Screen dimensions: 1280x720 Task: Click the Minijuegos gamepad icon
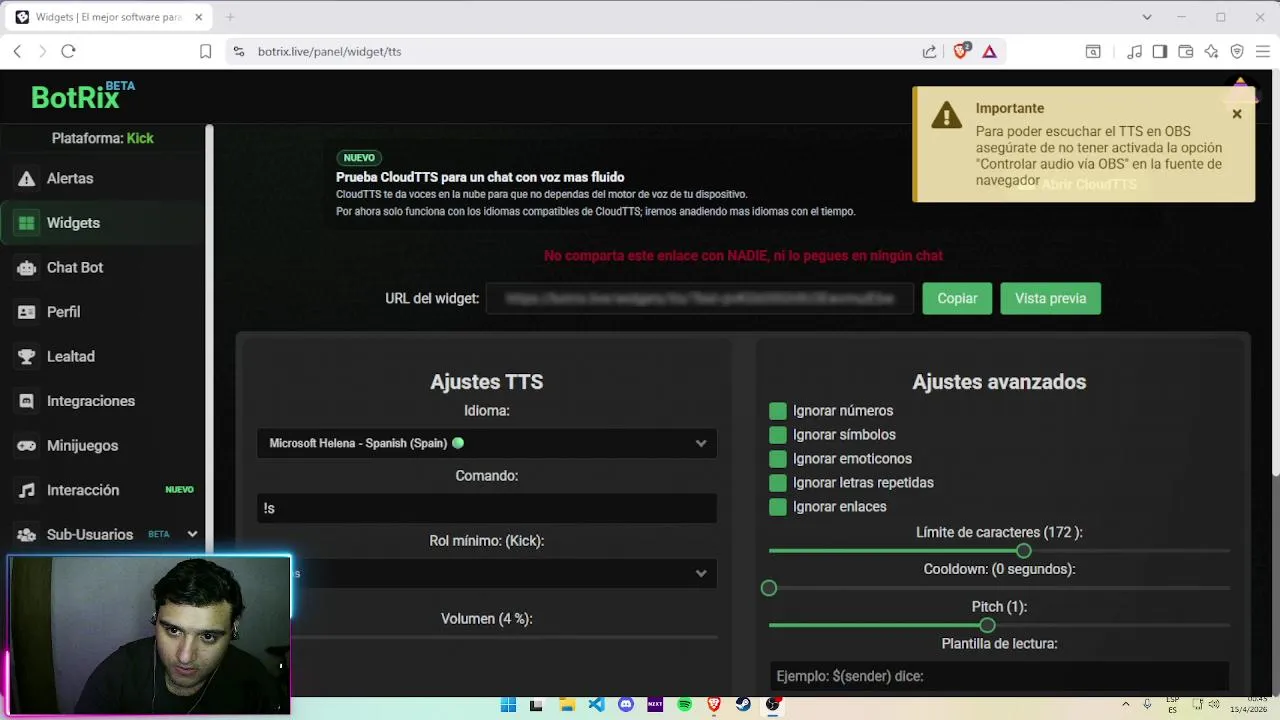click(x=27, y=446)
